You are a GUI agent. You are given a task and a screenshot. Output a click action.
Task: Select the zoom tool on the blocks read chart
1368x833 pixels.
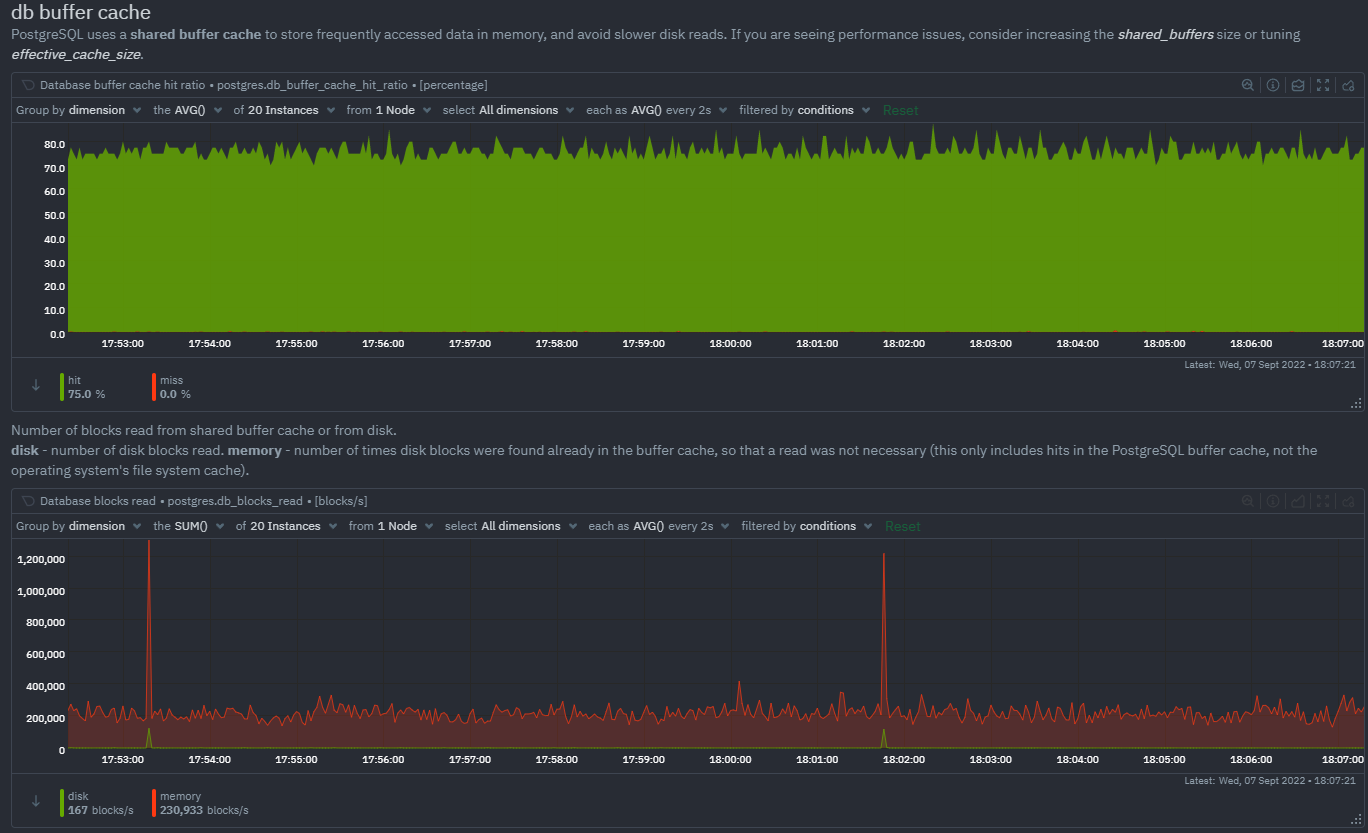pyautogui.click(x=1248, y=501)
